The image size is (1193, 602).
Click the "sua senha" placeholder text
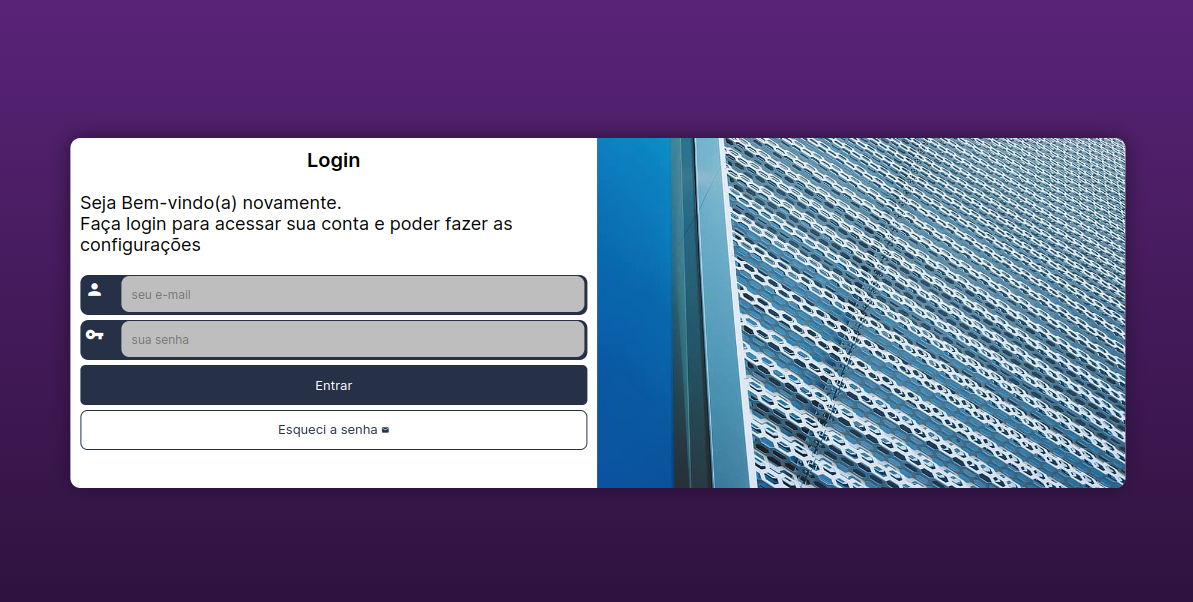pyautogui.click(x=160, y=339)
